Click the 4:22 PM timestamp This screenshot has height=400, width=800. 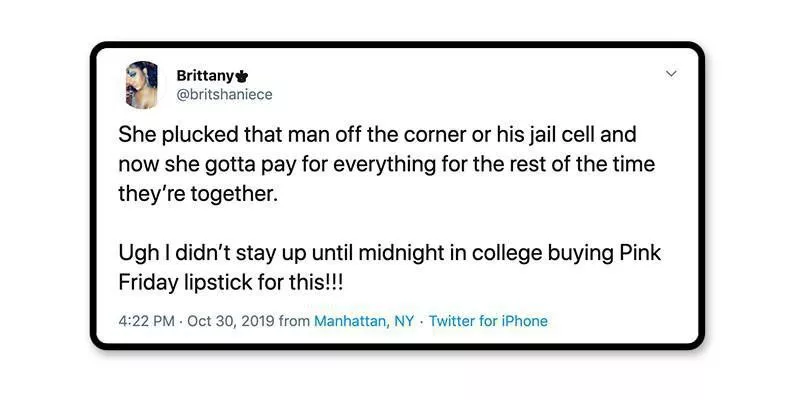(145, 321)
